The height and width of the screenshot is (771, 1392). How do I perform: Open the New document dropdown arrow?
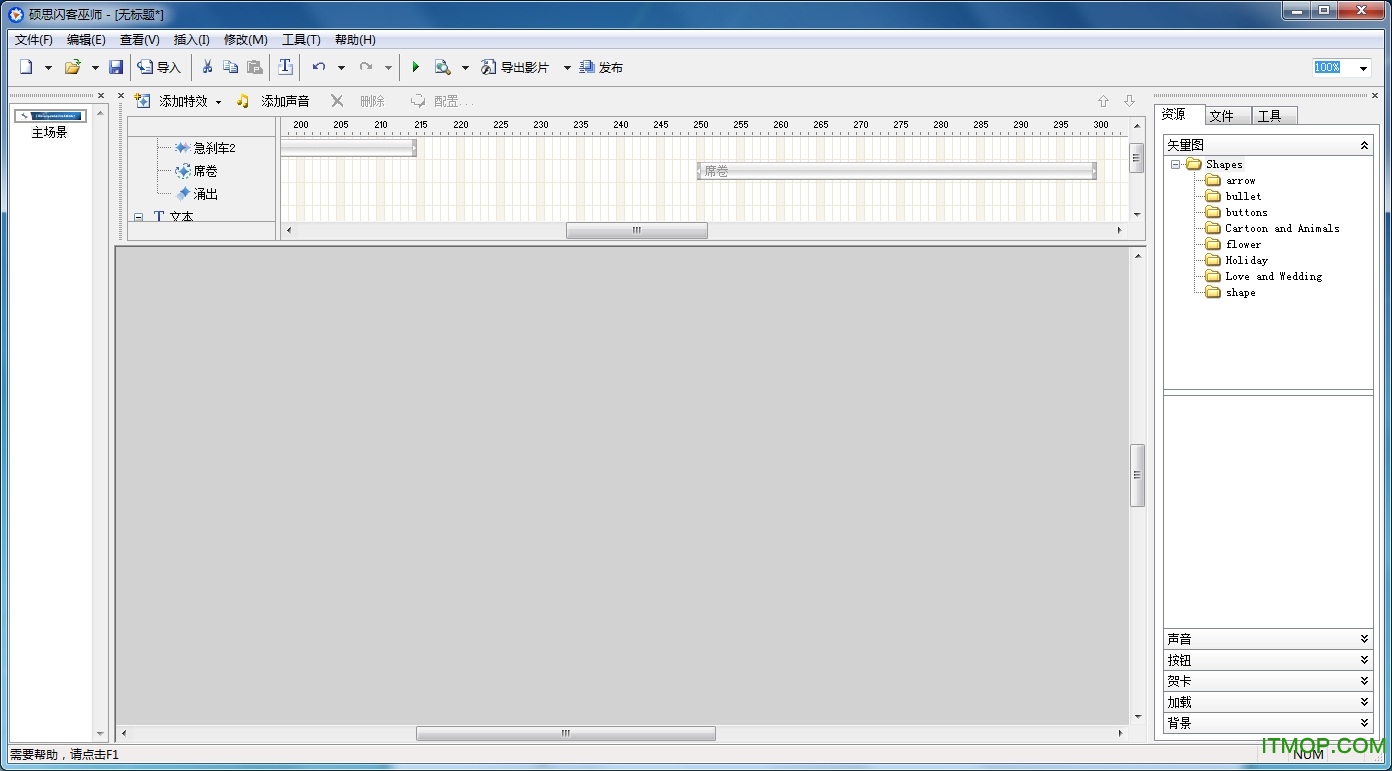point(48,68)
